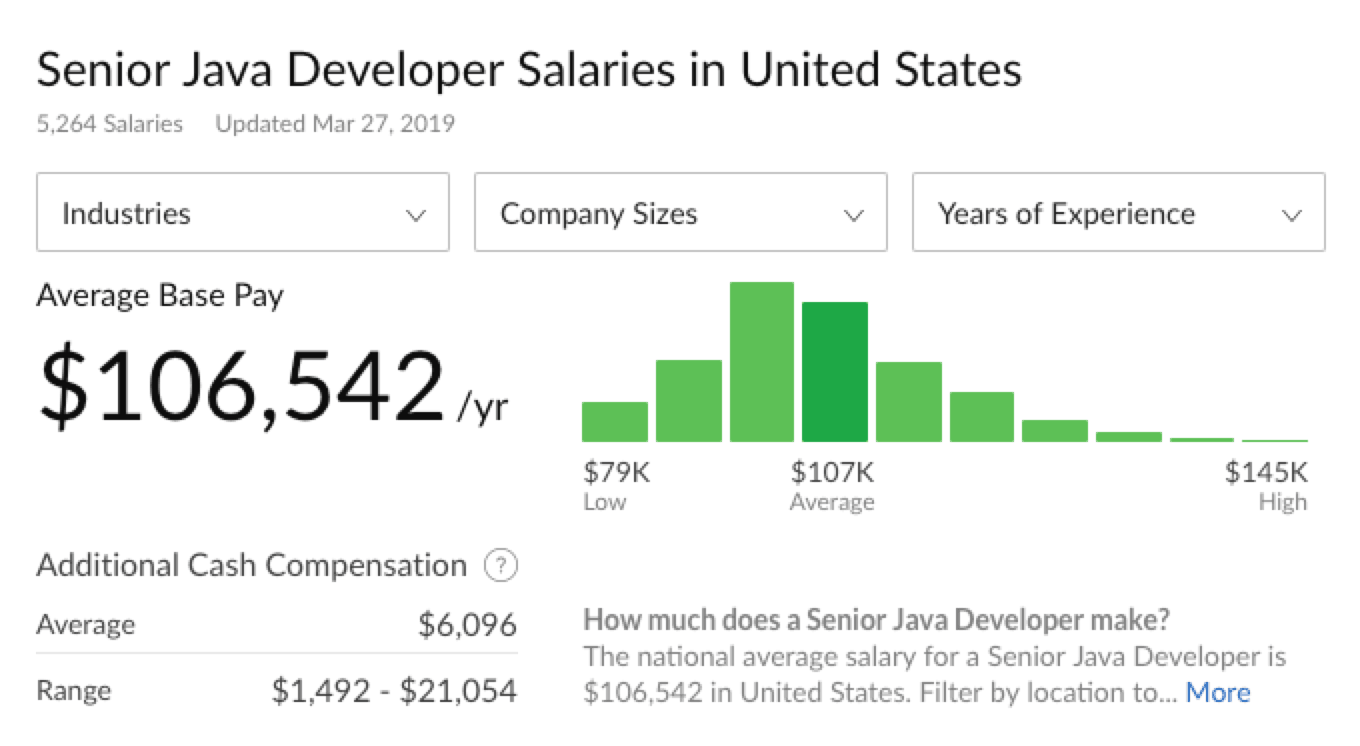
Task: Click the Additional Cash Compensation Range value
Action: [x=395, y=690]
